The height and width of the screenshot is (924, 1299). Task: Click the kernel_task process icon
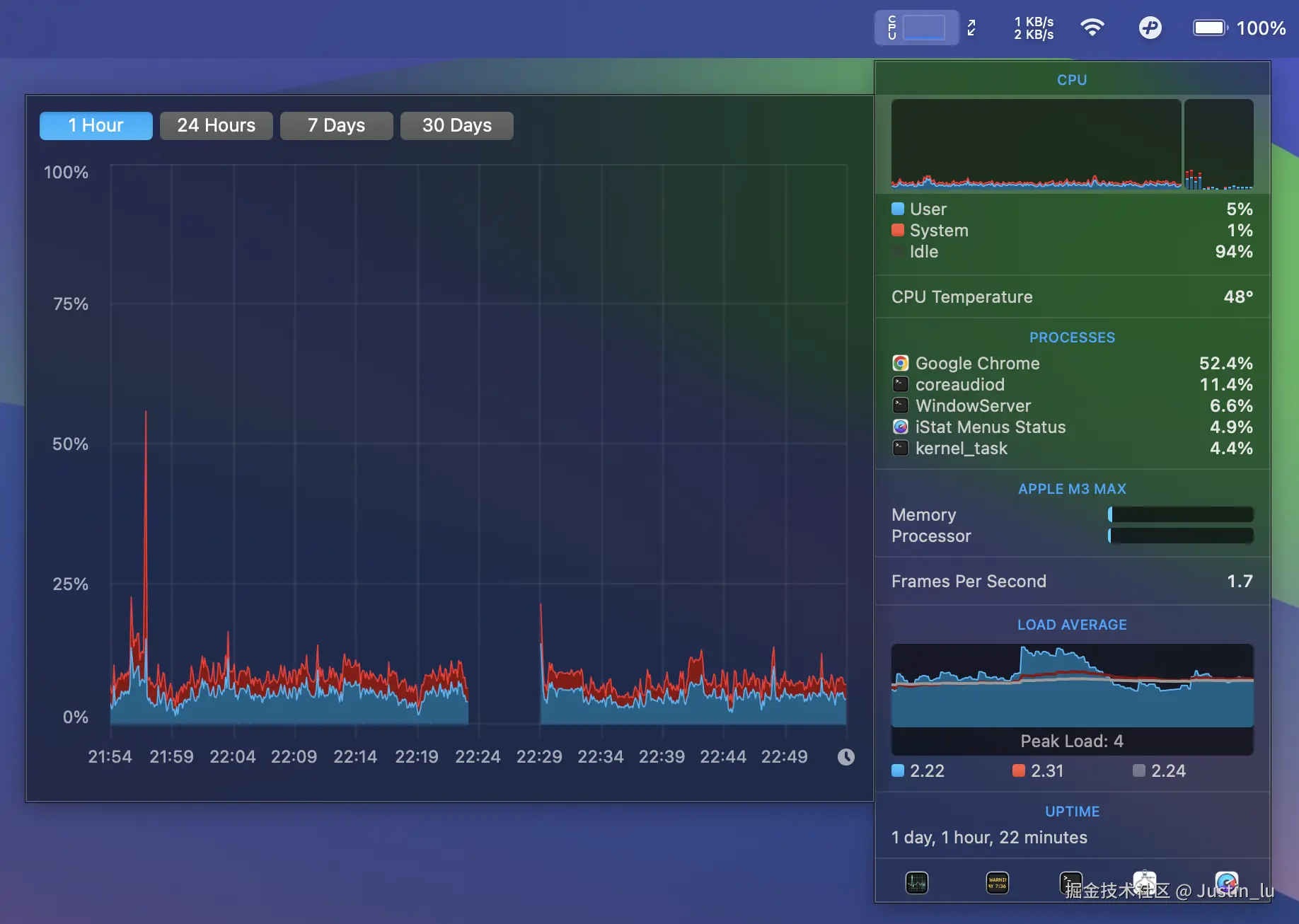pos(901,449)
